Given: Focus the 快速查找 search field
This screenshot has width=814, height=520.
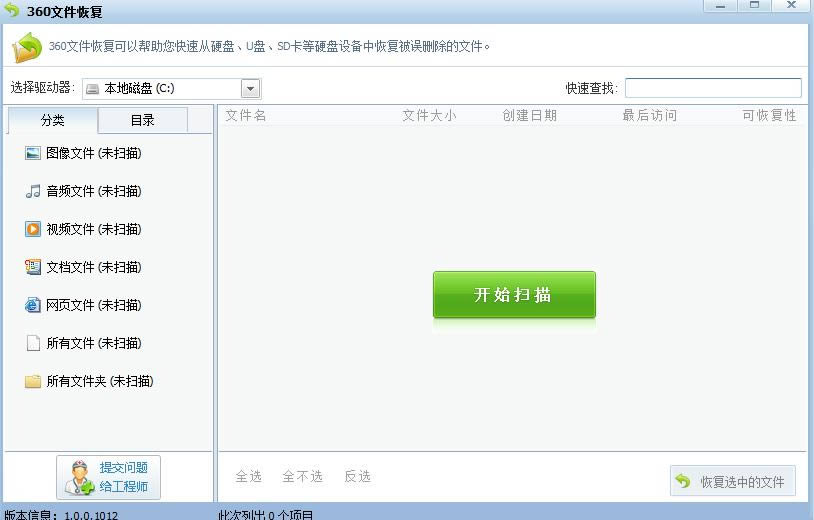Looking at the screenshot, I should pyautogui.click(x=712, y=88).
